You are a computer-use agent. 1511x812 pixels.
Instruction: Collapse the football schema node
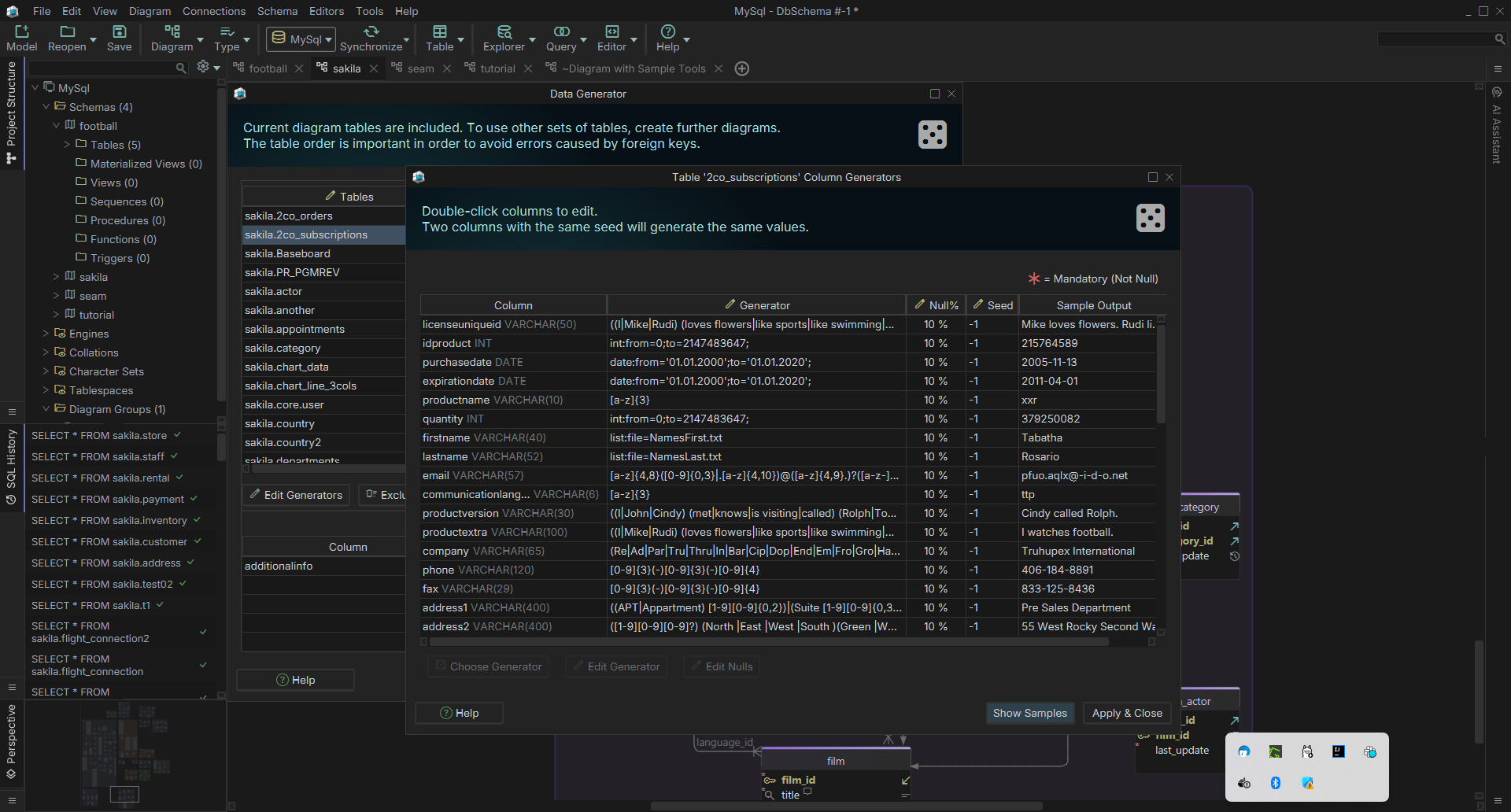tap(56, 126)
